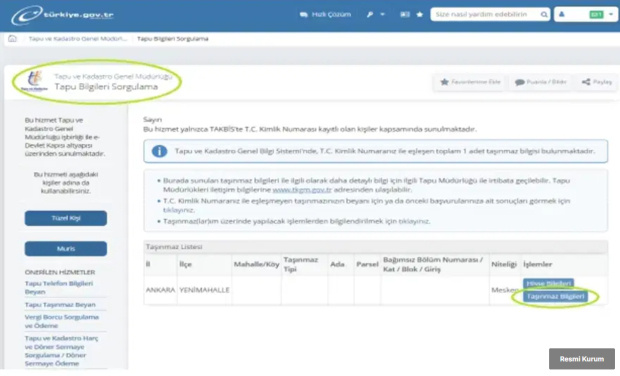
Task: Click the Mesken cell in Niteliği column
Action: click(x=505, y=290)
